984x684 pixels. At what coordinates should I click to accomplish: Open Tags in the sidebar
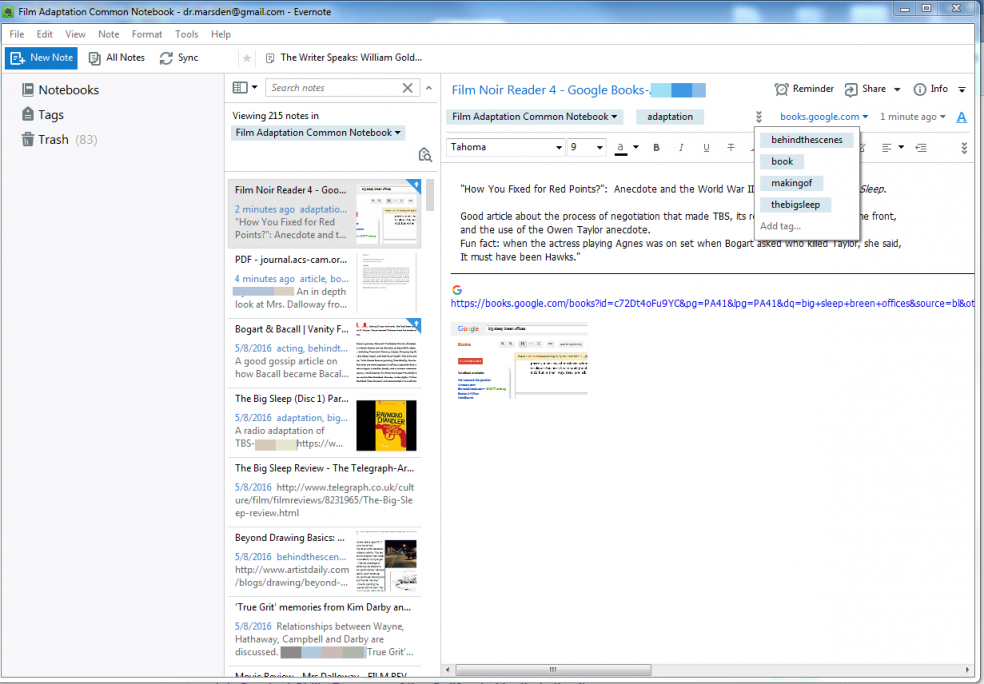(x=43, y=114)
